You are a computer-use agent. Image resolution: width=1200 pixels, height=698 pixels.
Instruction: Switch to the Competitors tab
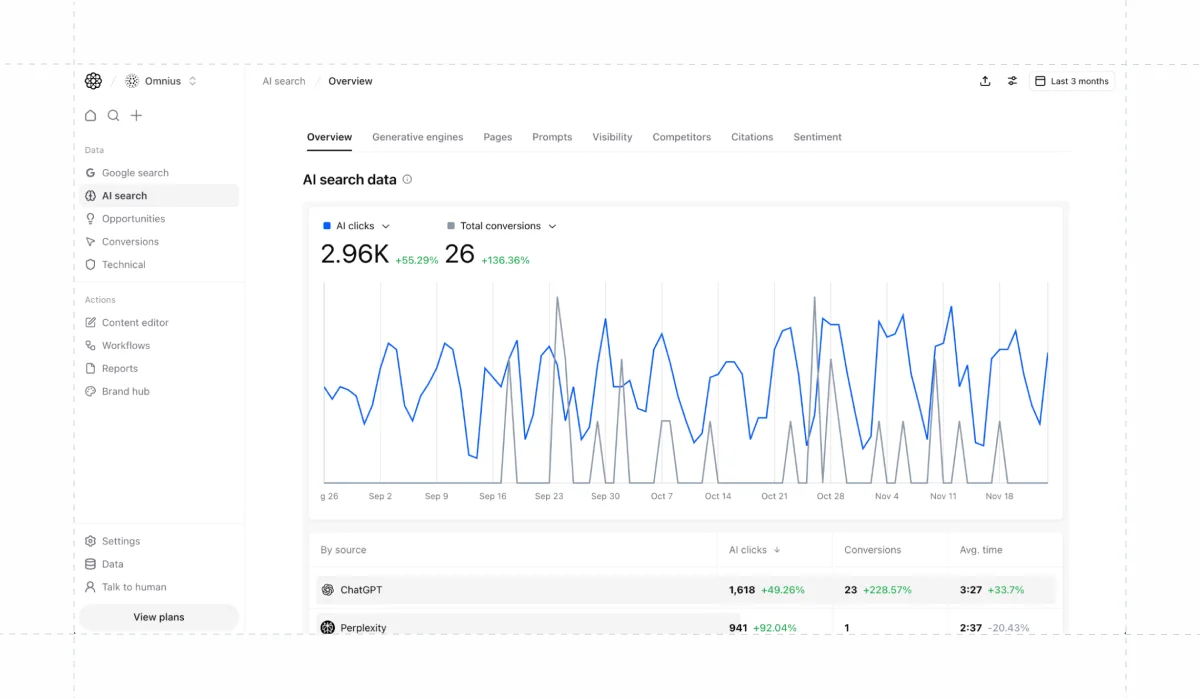pos(681,137)
